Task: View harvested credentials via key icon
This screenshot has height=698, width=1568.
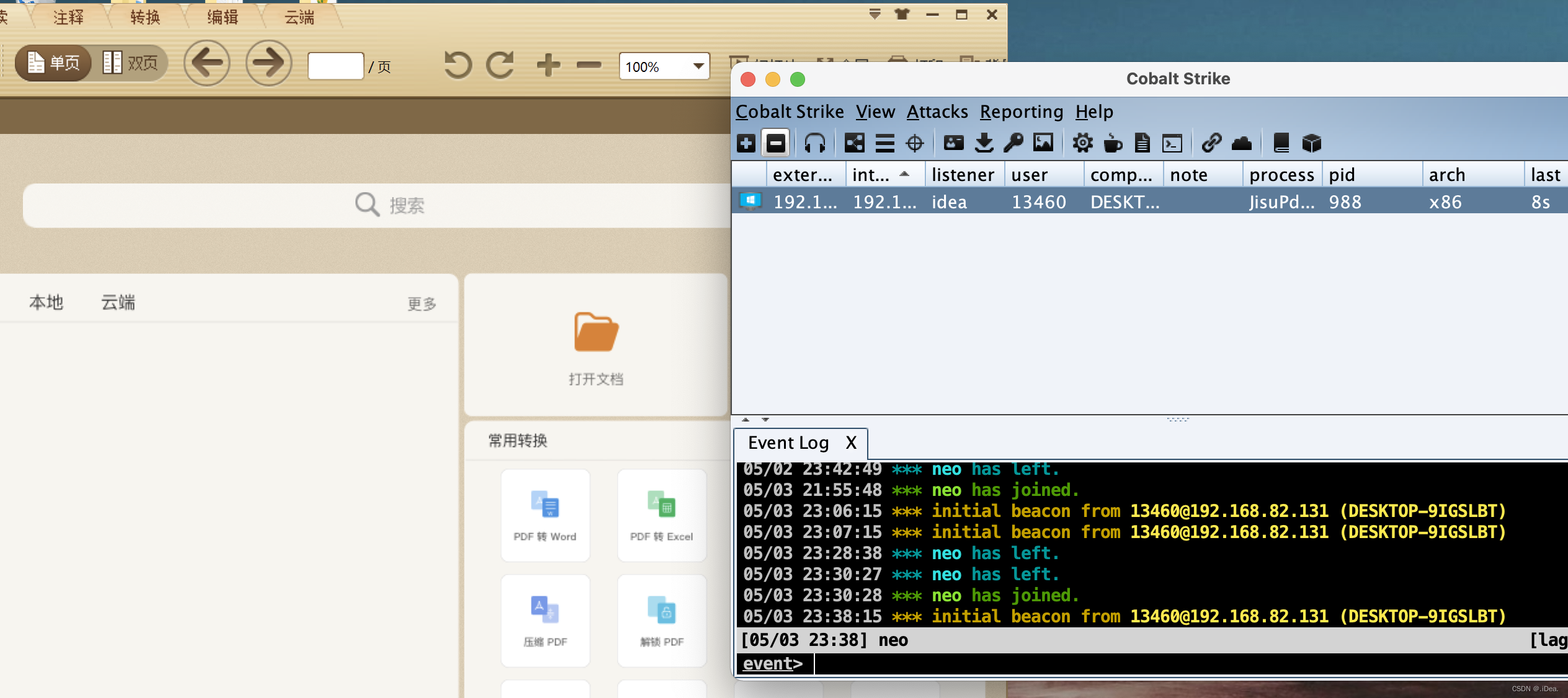Action: [1013, 143]
